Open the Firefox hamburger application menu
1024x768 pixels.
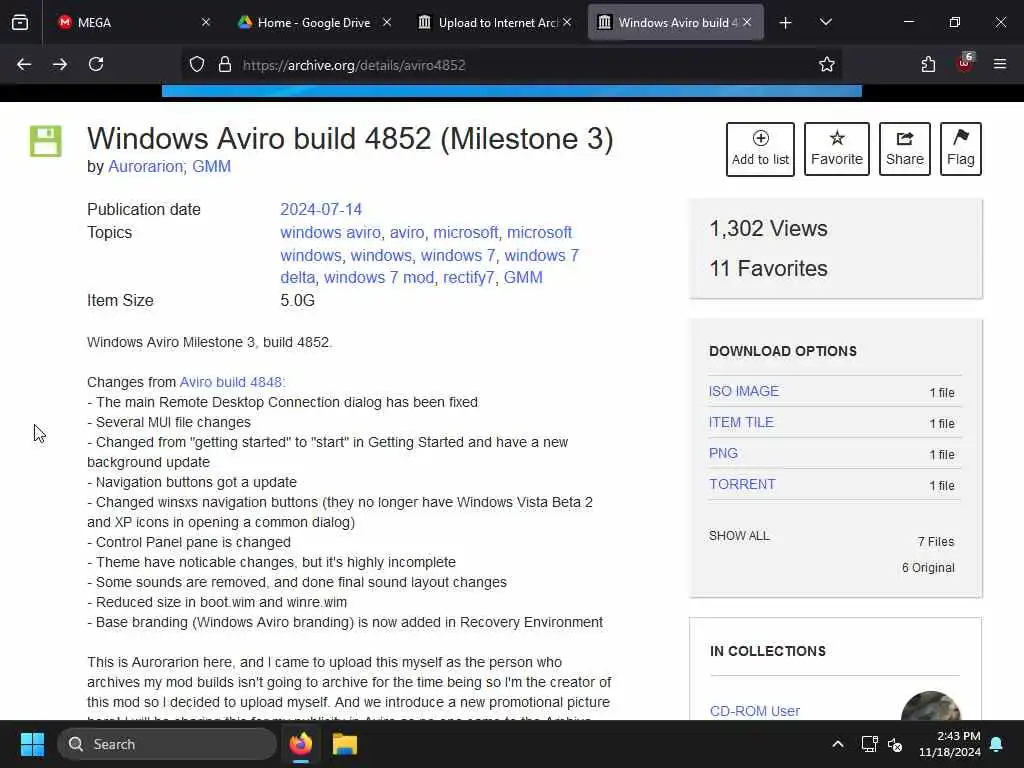point(1000,64)
